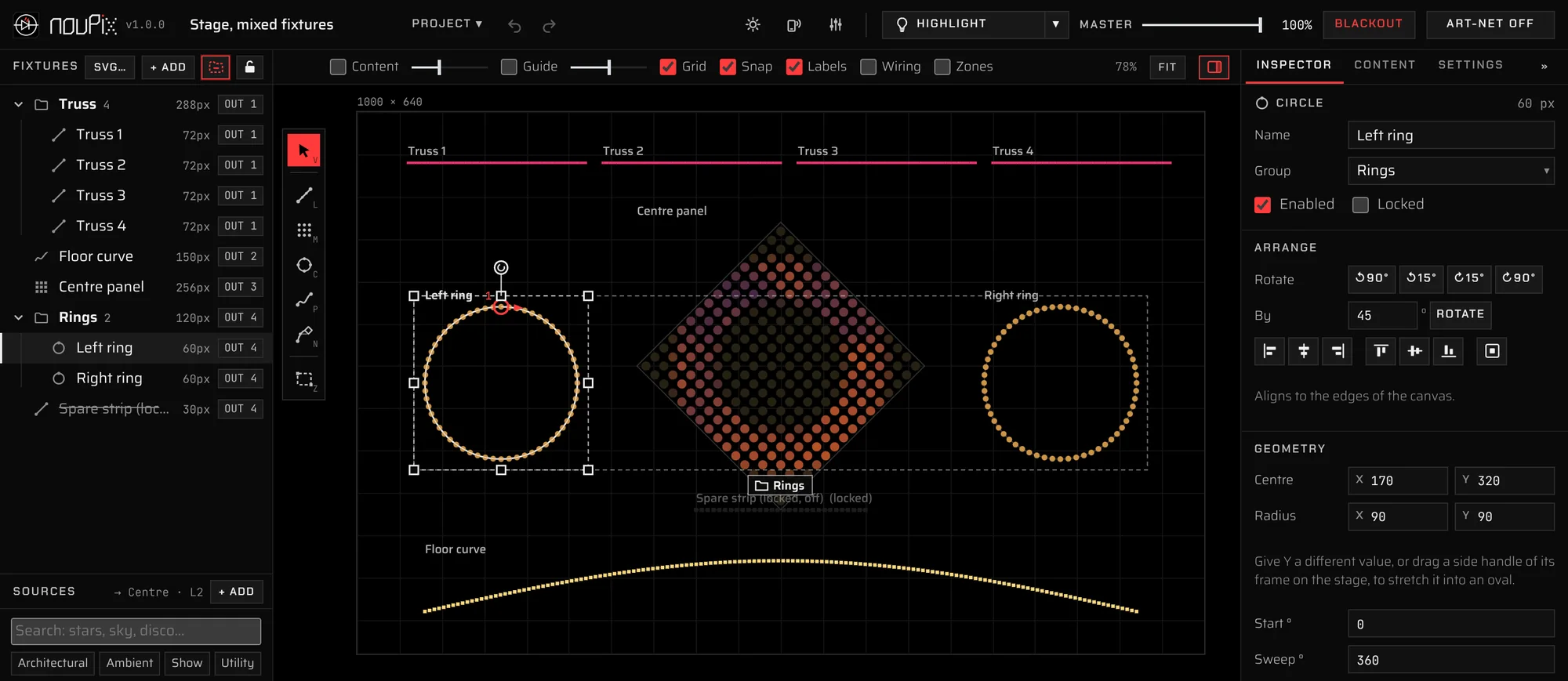Filter sources by Architectural category
This screenshot has height=681, width=1568.
coord(53,663)
